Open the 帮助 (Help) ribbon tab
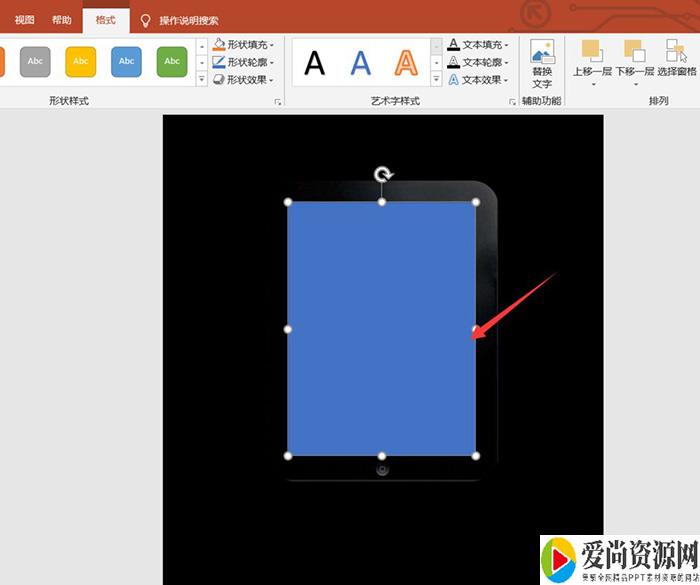The height and width of the screenshot is (585, 700). [62, 20]
